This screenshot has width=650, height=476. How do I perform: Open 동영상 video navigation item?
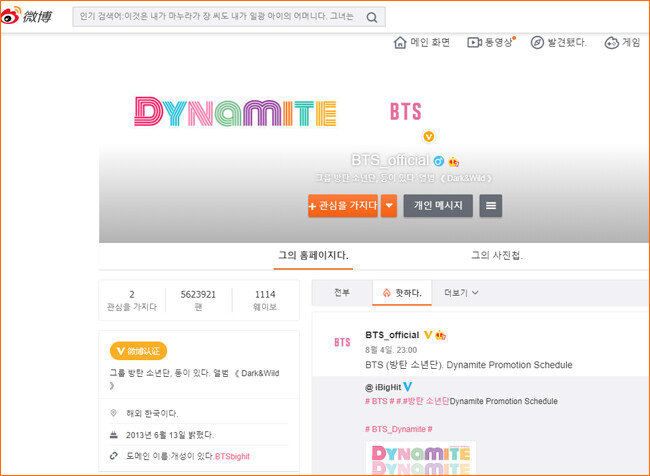492,42
